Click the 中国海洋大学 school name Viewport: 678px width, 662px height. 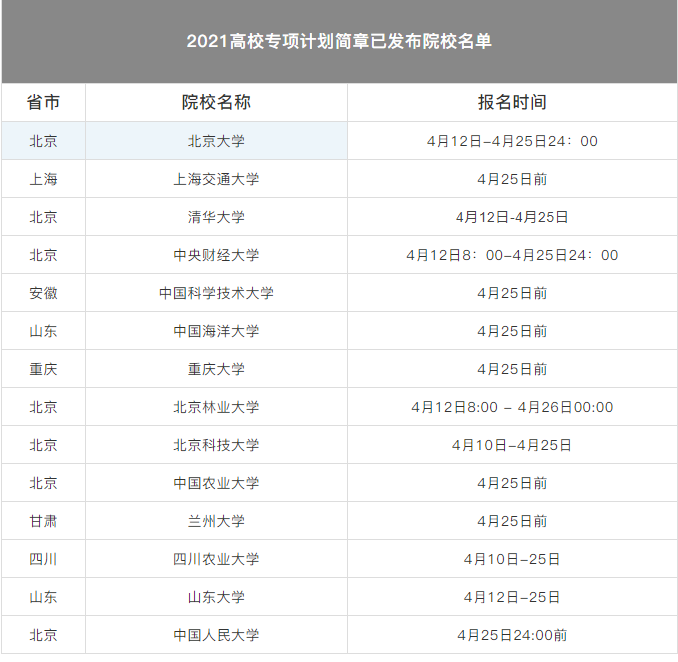pyautogui.click(x=216, y=331)
